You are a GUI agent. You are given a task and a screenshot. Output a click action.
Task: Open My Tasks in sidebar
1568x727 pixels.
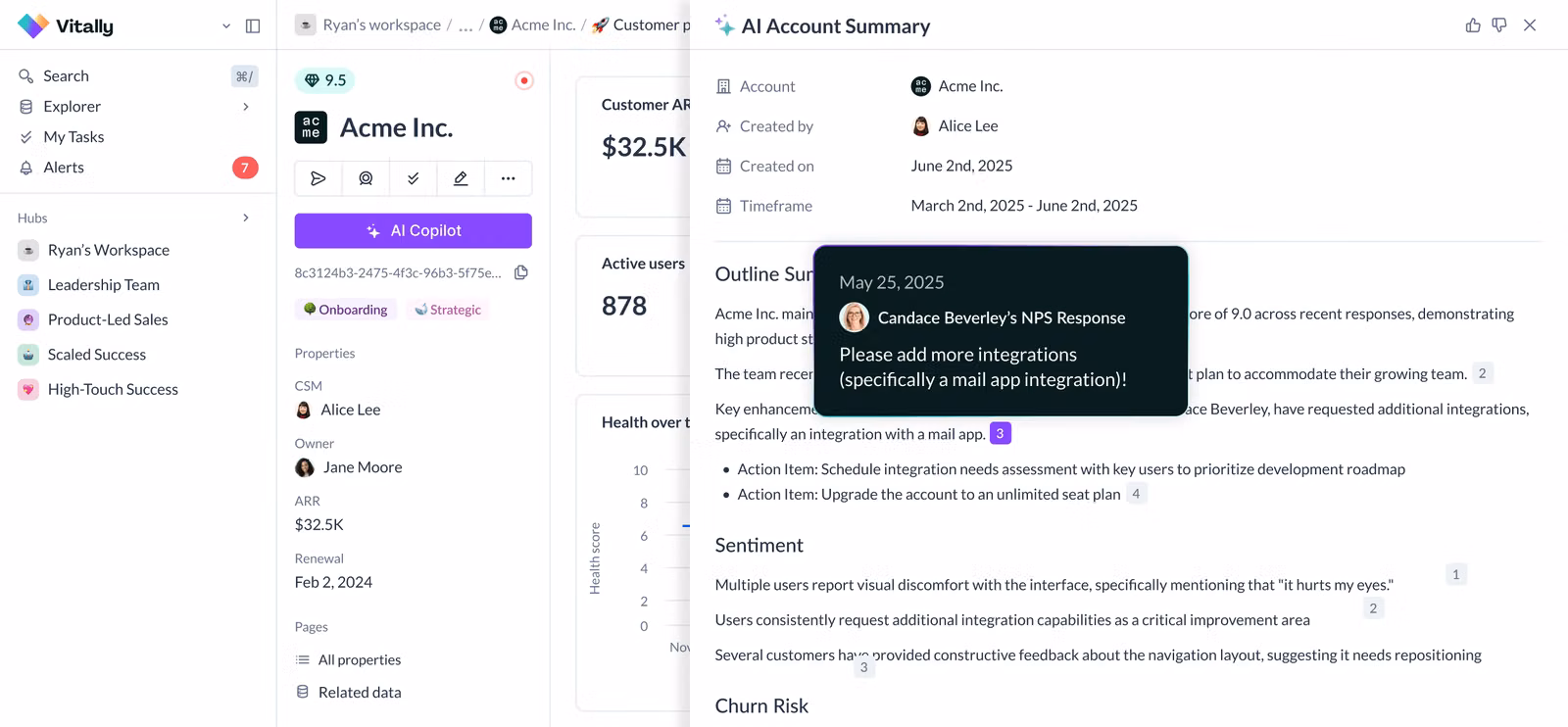[x=73, y=137]
